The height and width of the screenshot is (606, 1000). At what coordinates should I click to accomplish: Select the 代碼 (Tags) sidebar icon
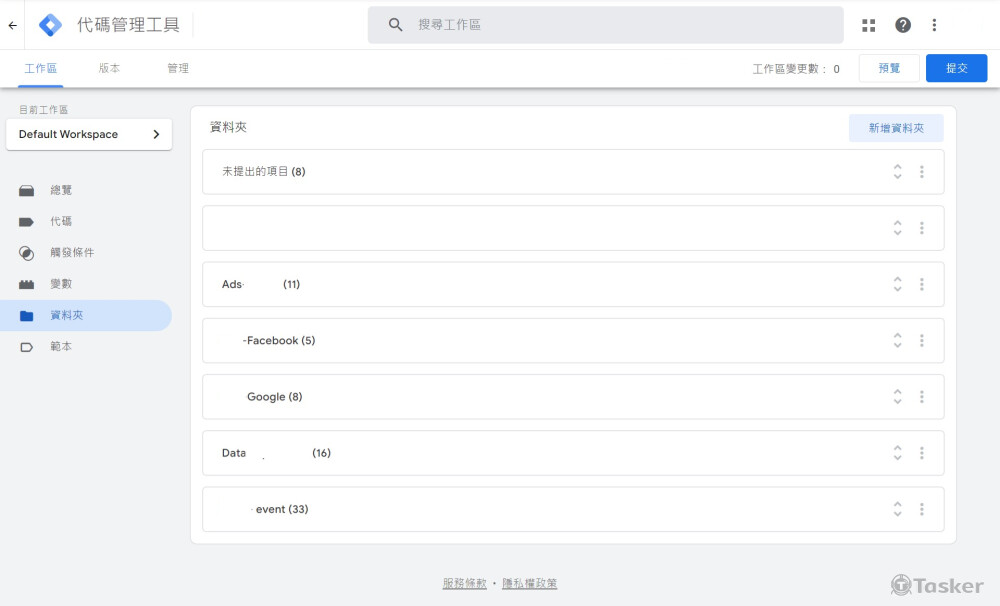(27, 221)
